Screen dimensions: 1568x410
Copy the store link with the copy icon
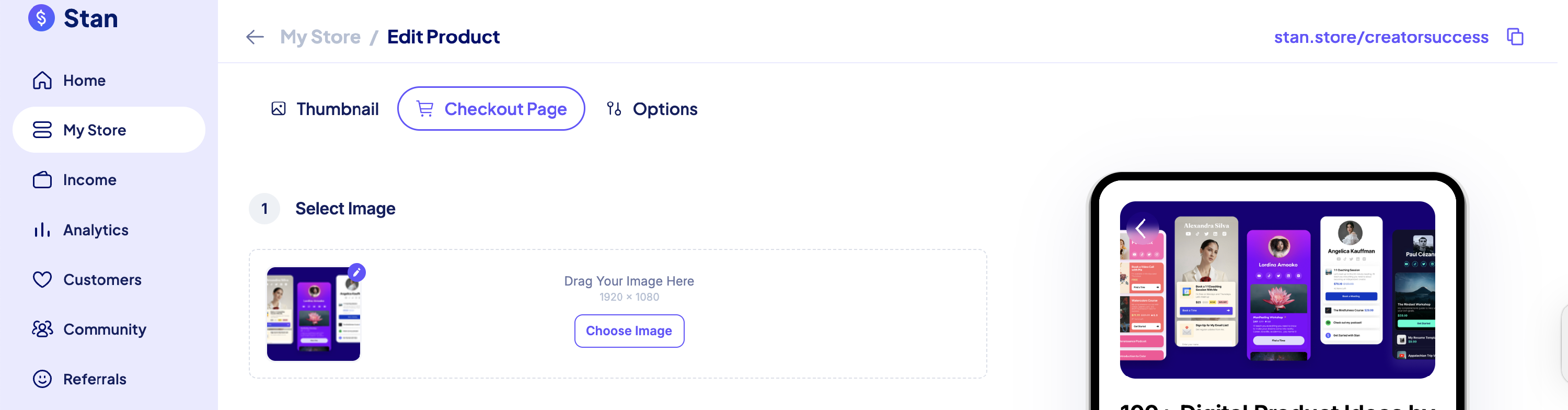(x=1515, y=37)
